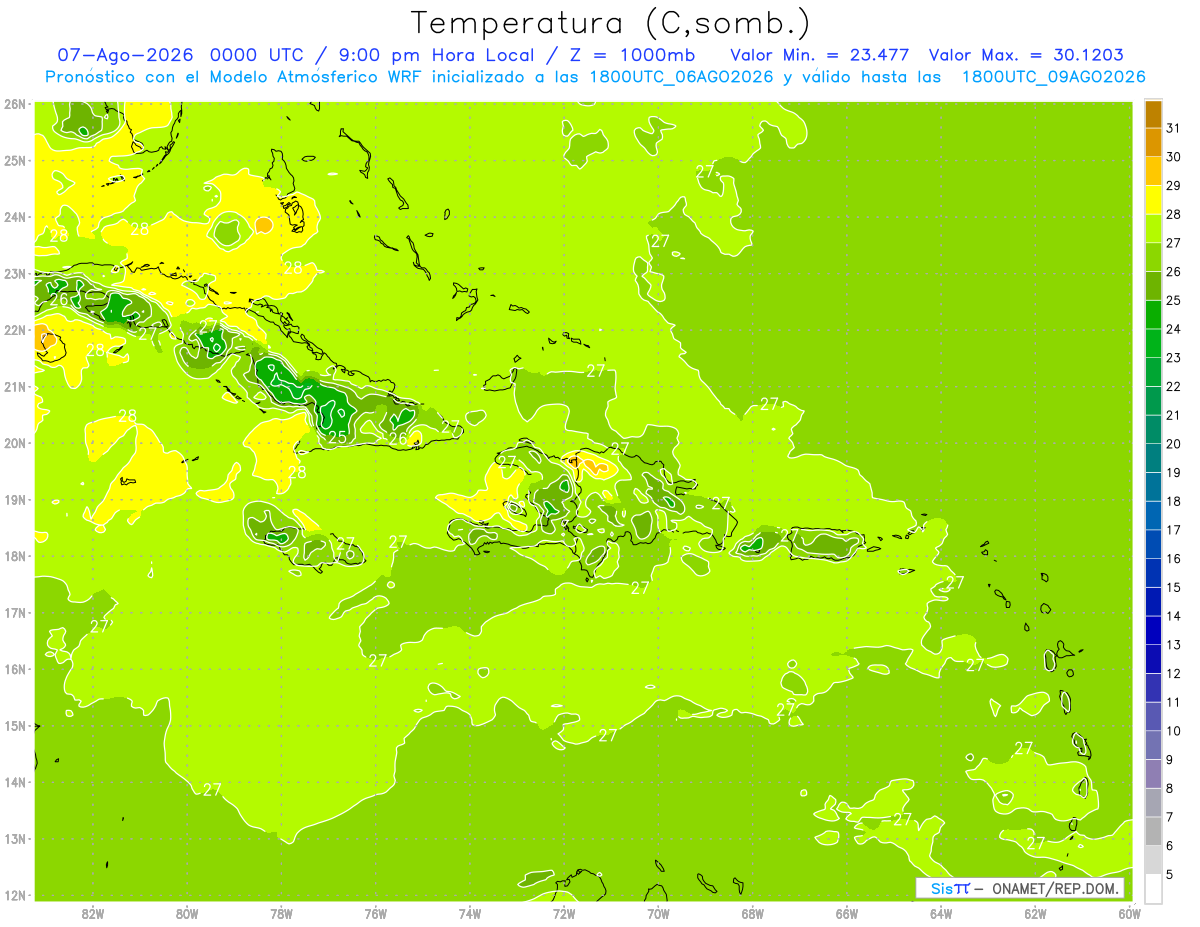Click the 16N latitude axis label
The height and width of the screenshot is (927, 1200).
pyautogui.click(x=15, y=669)
